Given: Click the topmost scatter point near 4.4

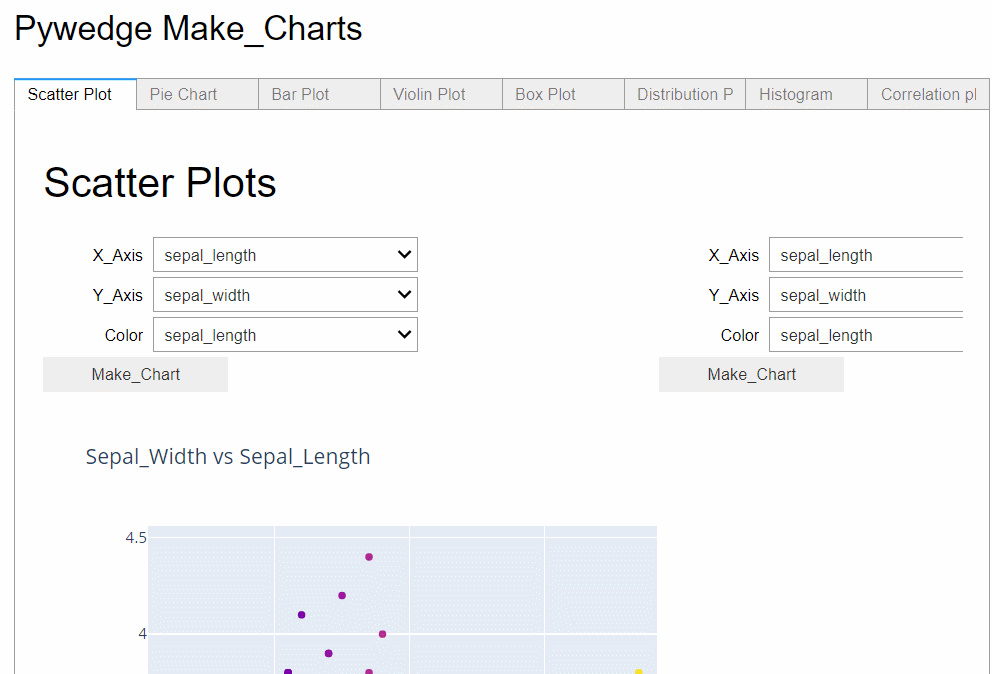Looking at the screenshot, I should (x=369, y=557).
